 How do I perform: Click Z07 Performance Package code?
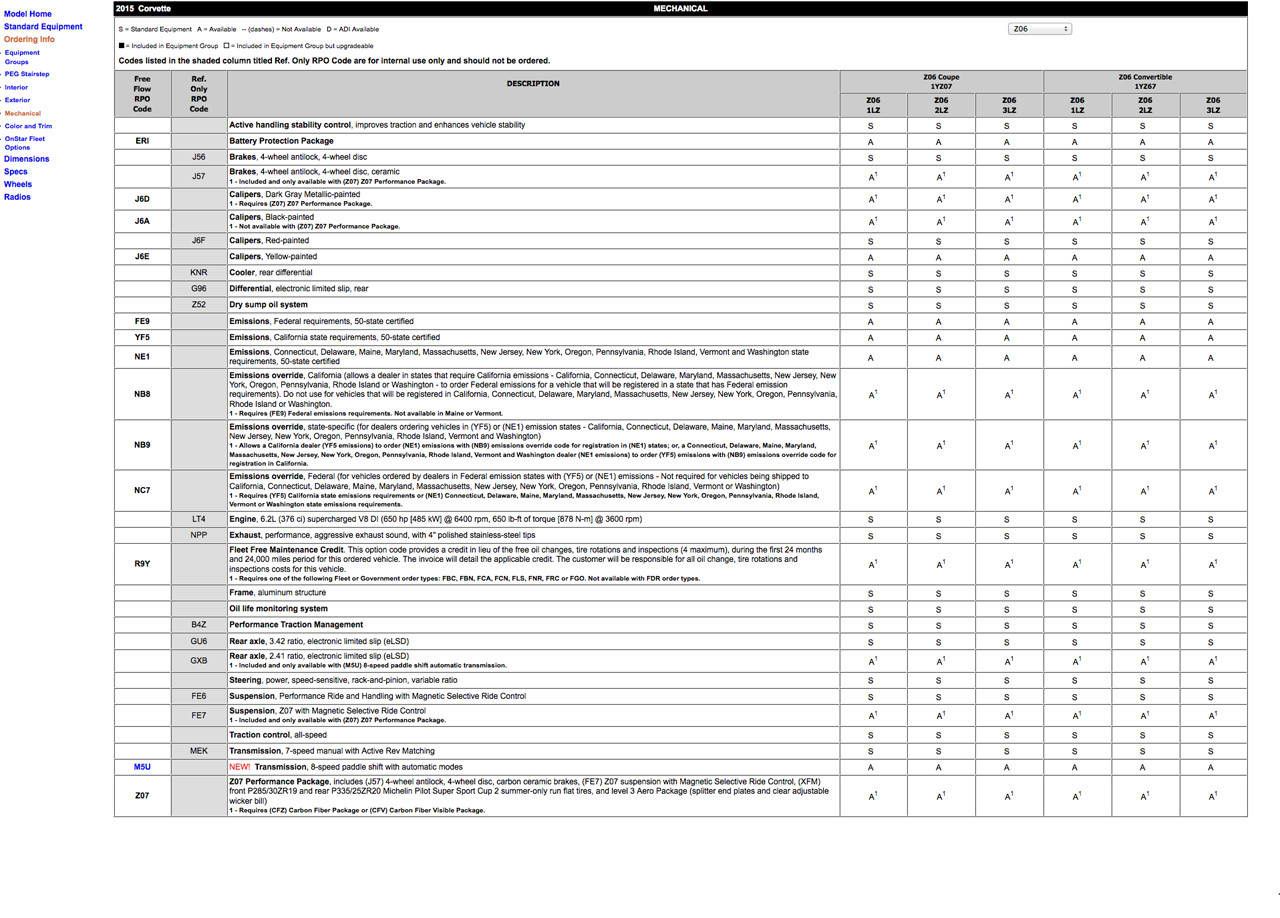142,796
